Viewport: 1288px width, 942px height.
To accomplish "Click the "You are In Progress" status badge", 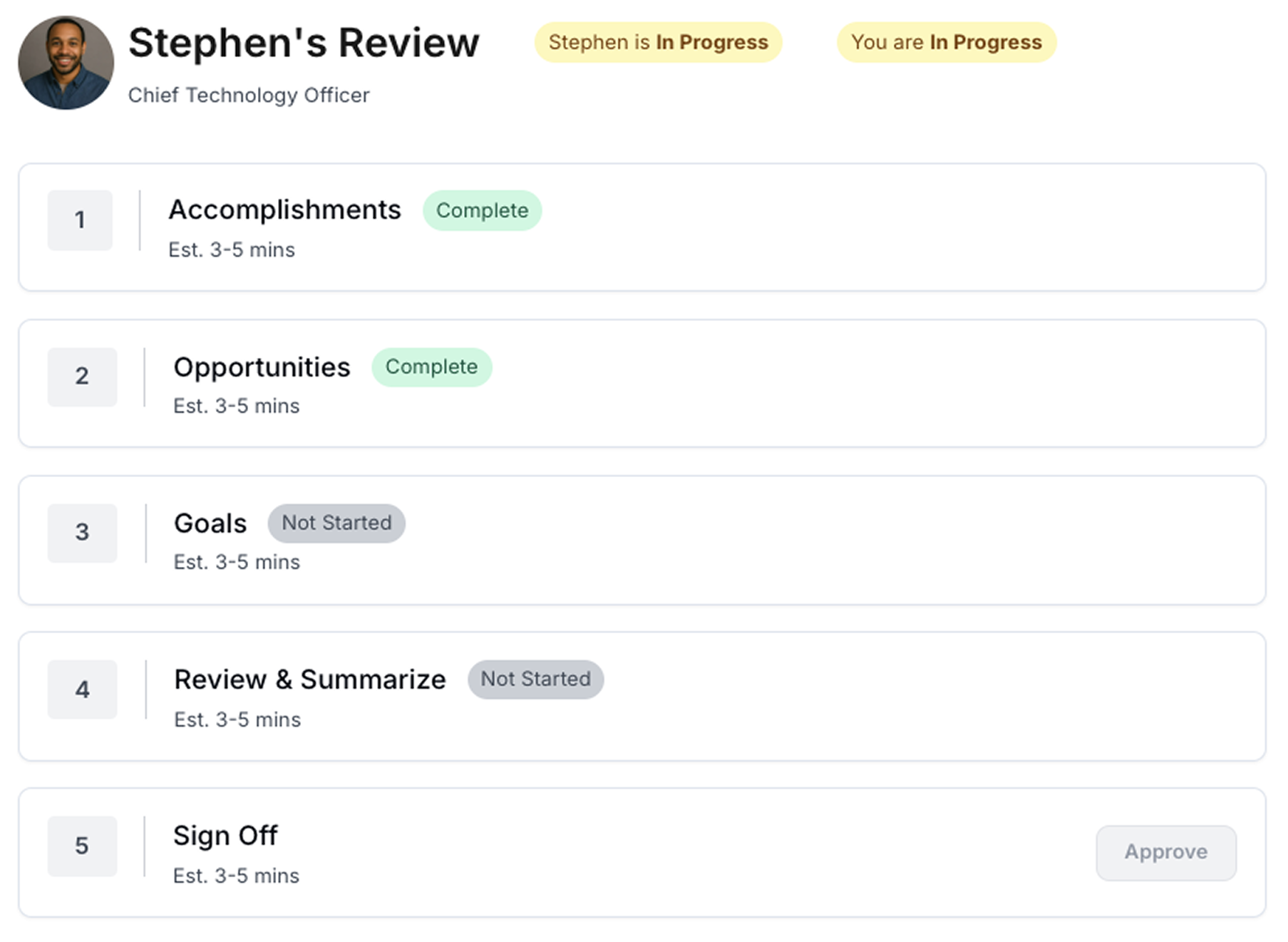I will tap(946, 43).
